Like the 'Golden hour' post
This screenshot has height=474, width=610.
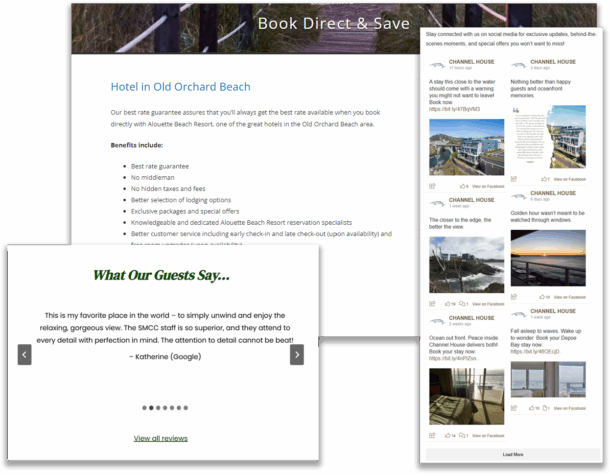pyautogui.click(x=545, y=297)
